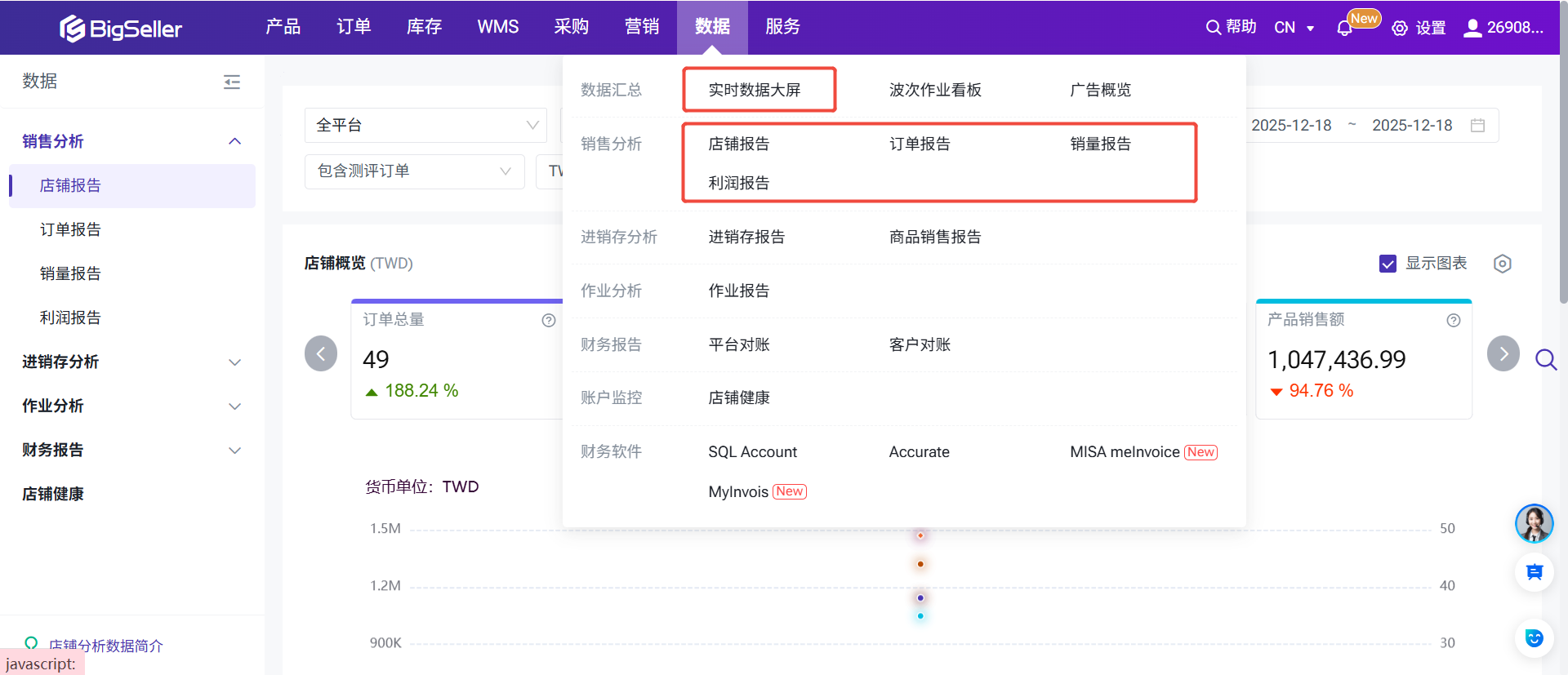Open 利润报告 from the dropdown menu
1568x675 pixels.
pos(738,183)
